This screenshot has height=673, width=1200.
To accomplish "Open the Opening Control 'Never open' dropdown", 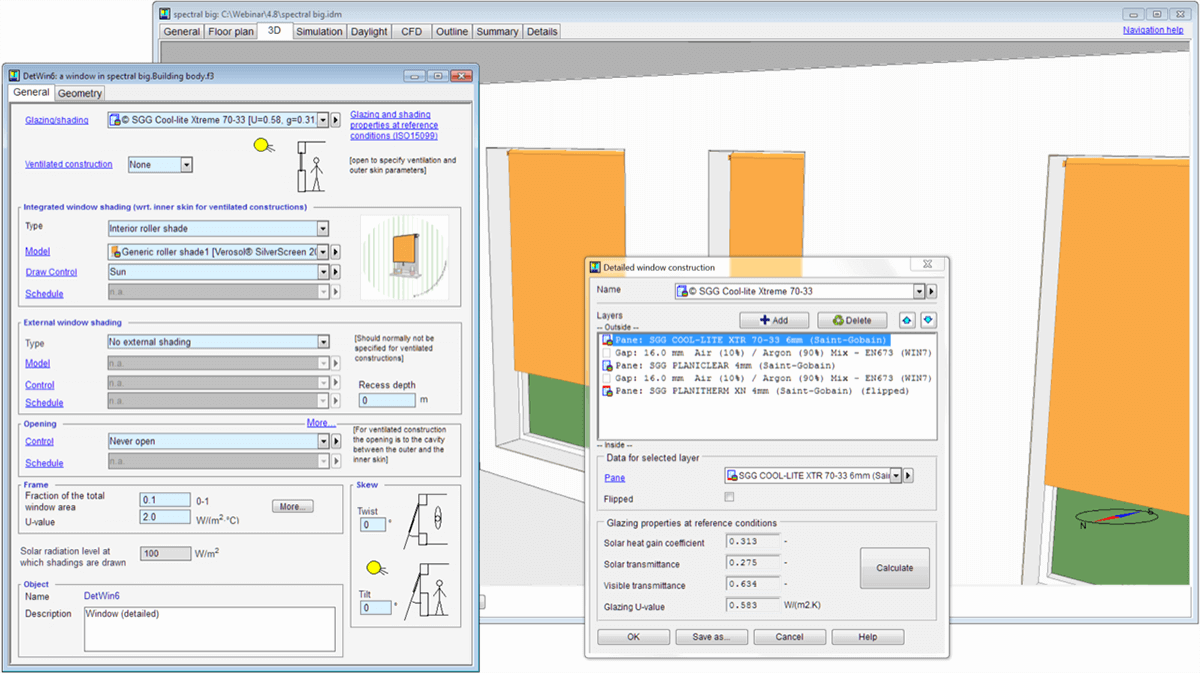I will [322, 441].
